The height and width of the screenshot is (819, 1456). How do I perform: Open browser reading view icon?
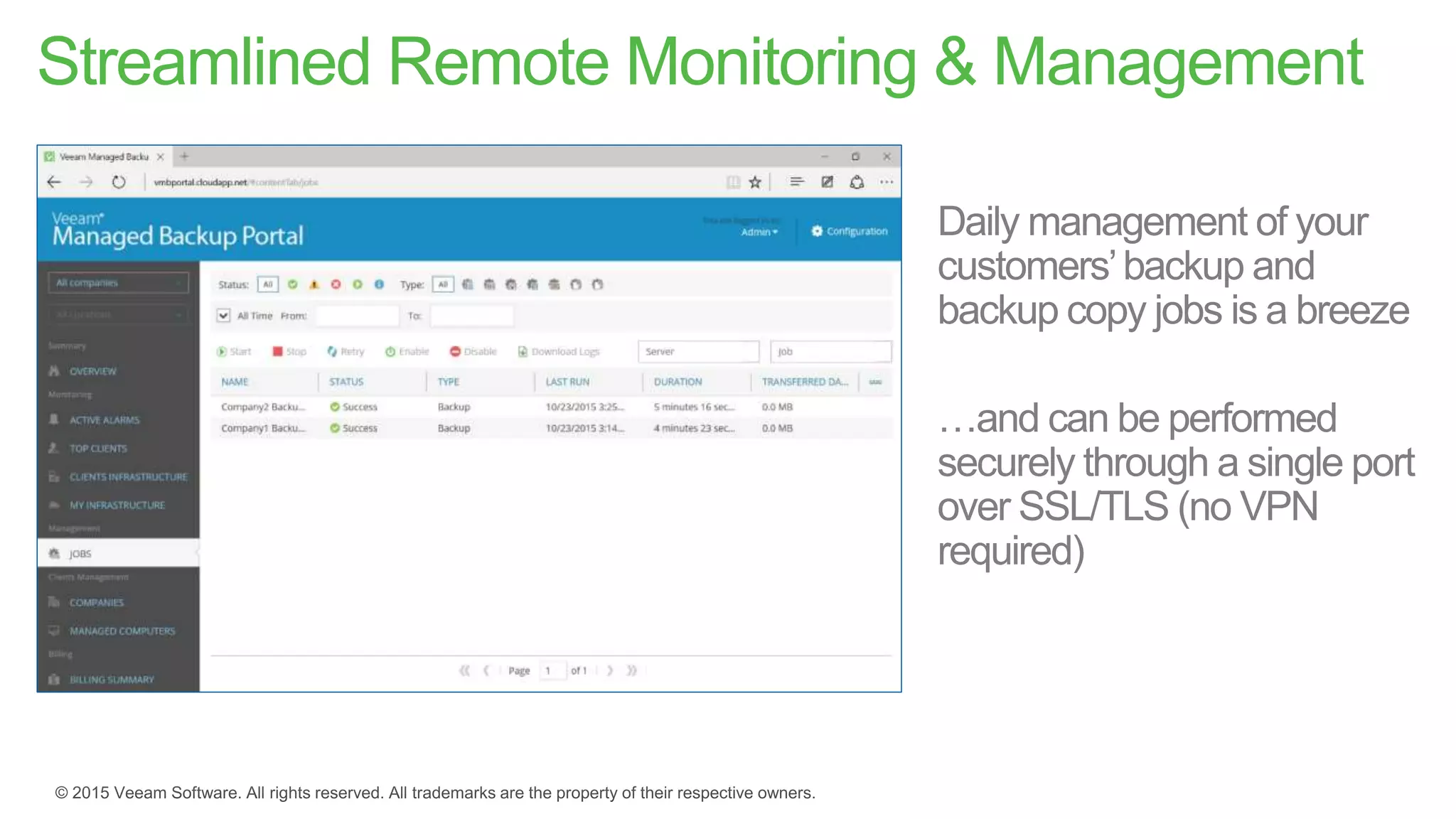pyautogui.click(x=733, y=182)
